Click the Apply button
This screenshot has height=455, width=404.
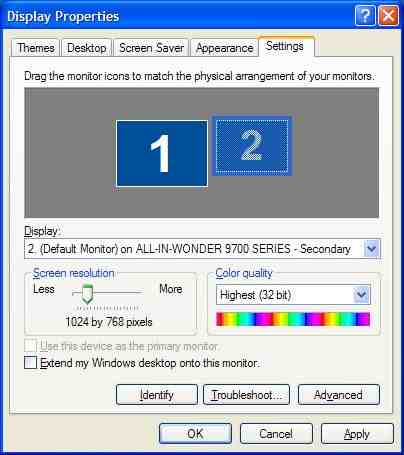click(x=357, y=434)
